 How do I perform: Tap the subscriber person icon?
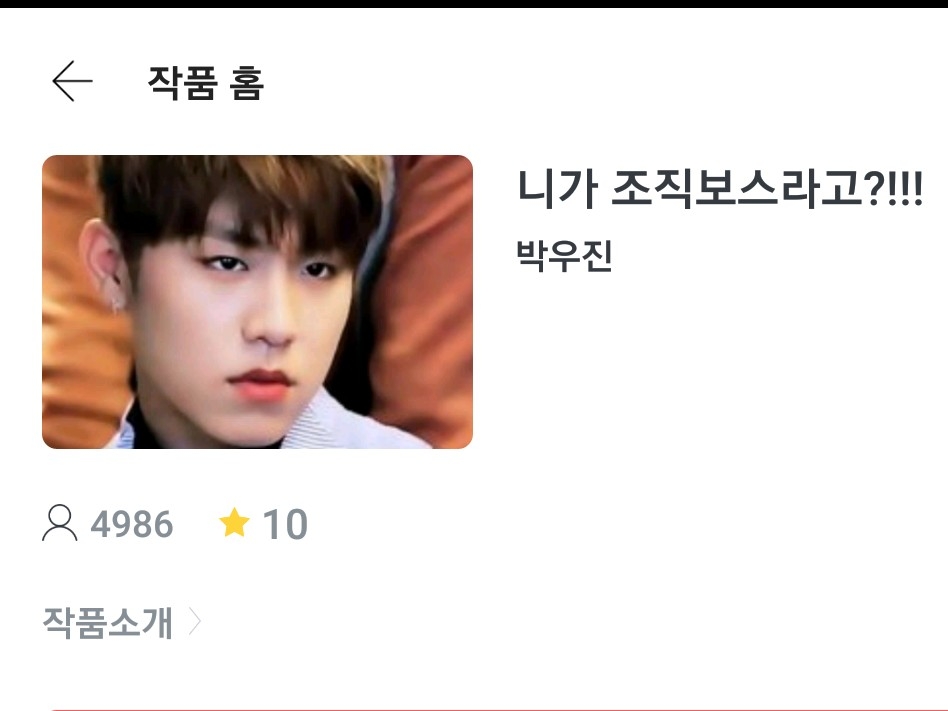(60, 524)
